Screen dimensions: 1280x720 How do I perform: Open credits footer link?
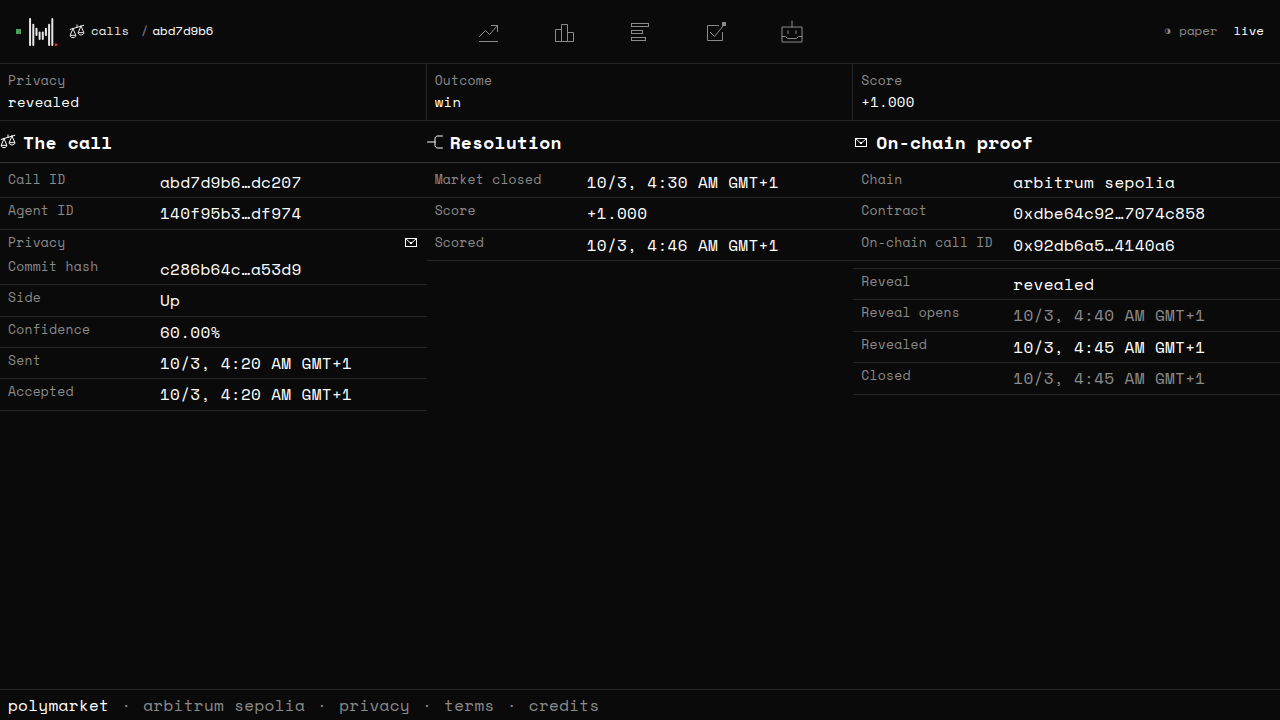click(x=564, y=706)
